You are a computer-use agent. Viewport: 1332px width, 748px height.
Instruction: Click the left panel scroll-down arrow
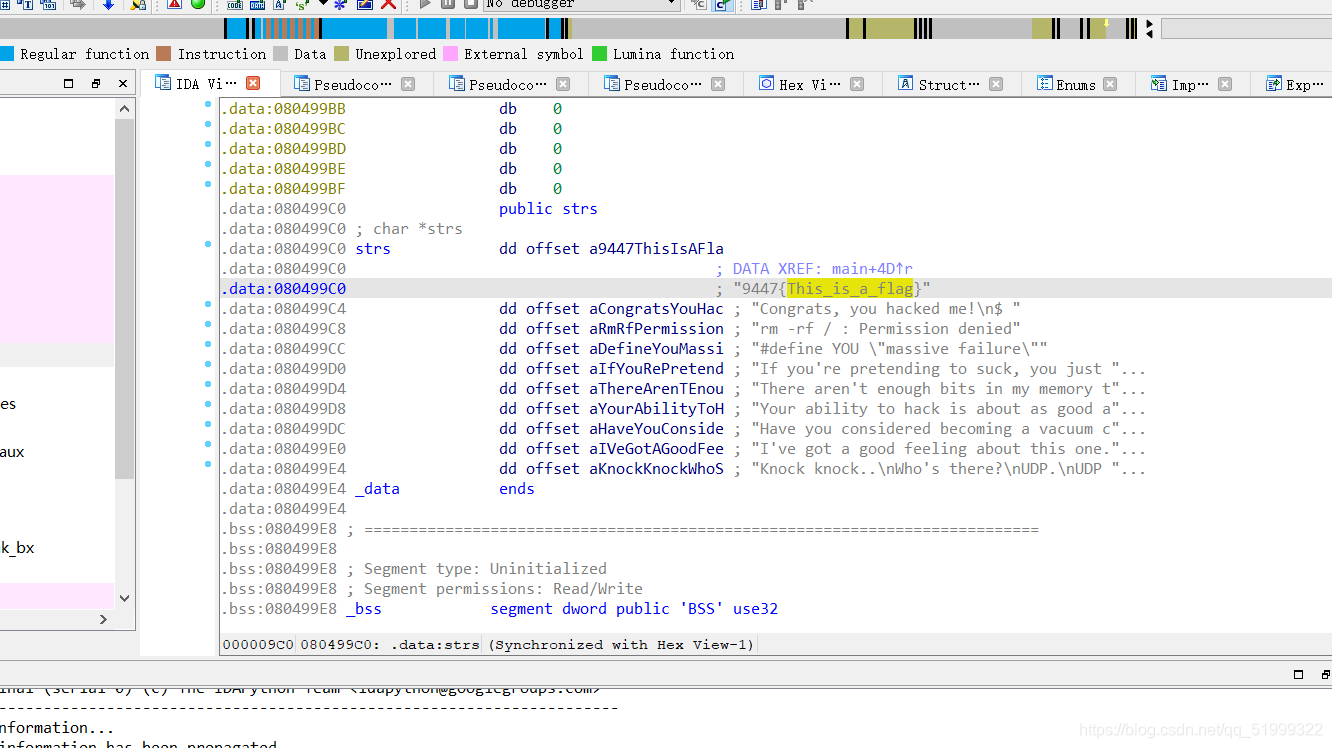124,598
